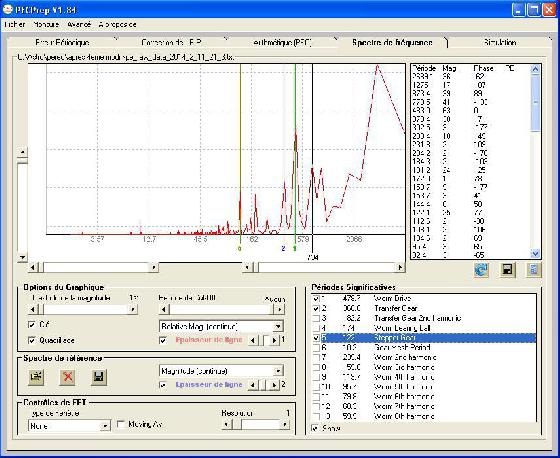Switch to the Erreur Périodique tab
560x458 pixels.
click(x=62, y=43)
